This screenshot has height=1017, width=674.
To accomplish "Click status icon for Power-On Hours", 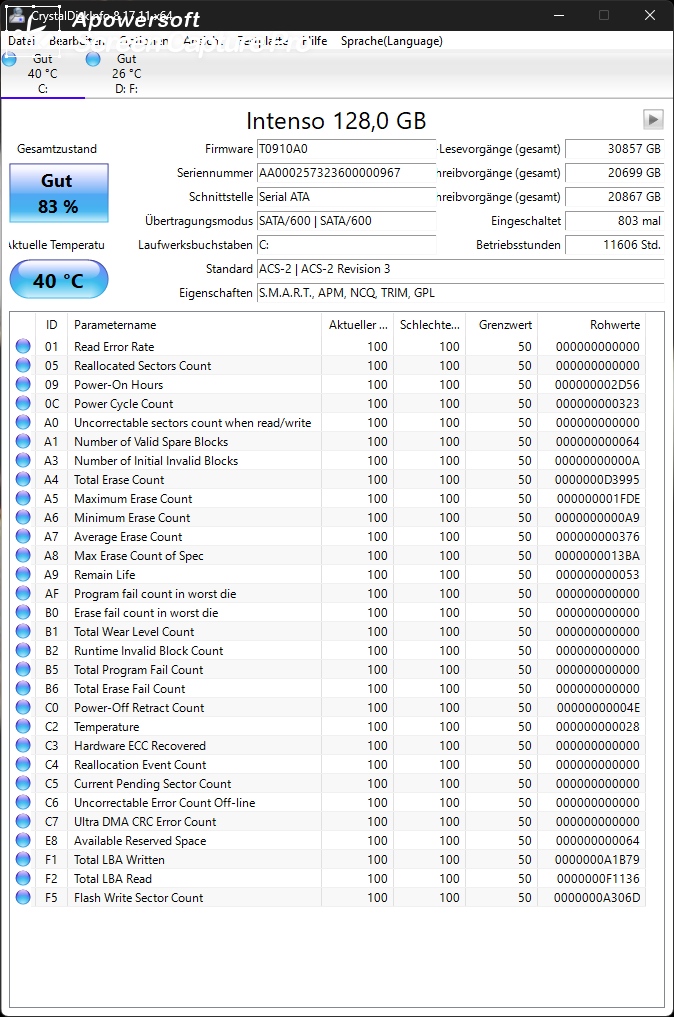I will (23, 384).
